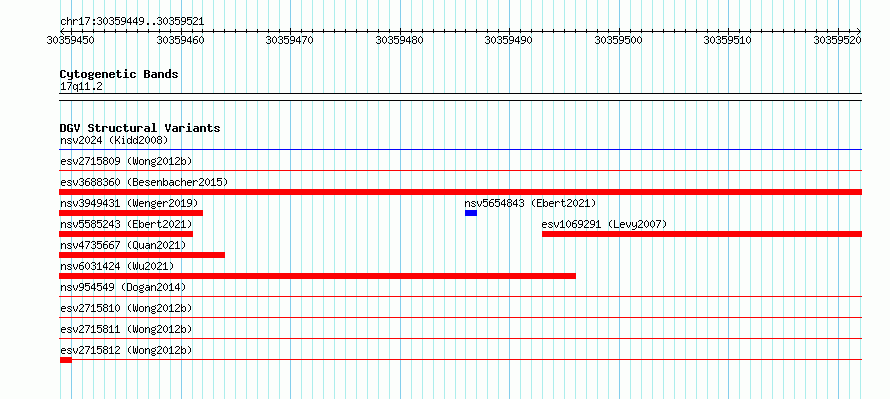Open the nsv5585243 (Ebert2021) label
This screenshot has height=399, width=890.
pos(126,224)
